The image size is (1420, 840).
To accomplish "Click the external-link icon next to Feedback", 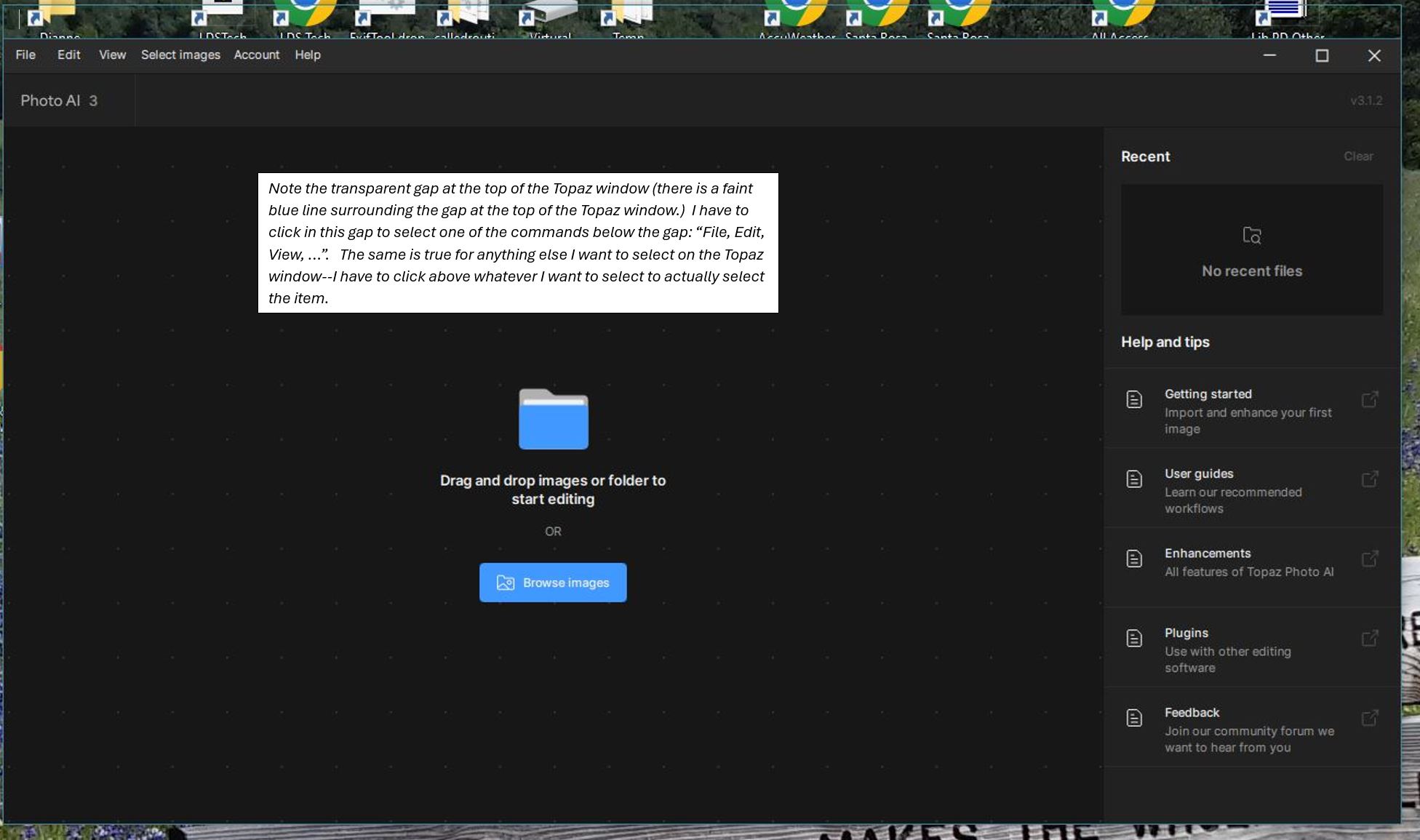I will click(1369, 718).
